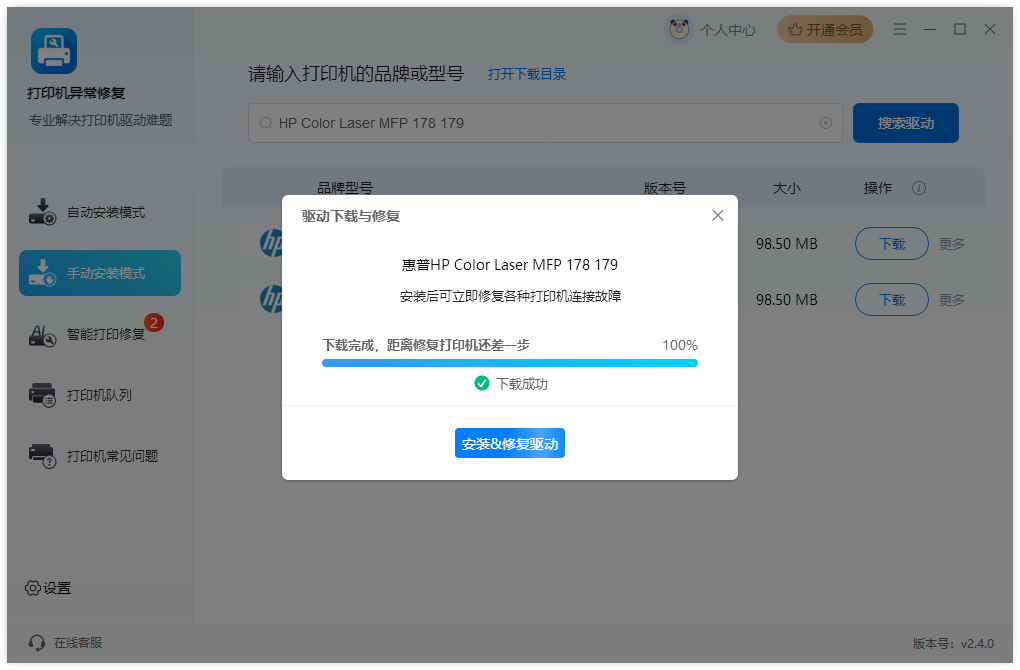The height and width of the screenshot is (670, 1020).
Task: Click the 开通会员 membership button
Action: (825, 29)
